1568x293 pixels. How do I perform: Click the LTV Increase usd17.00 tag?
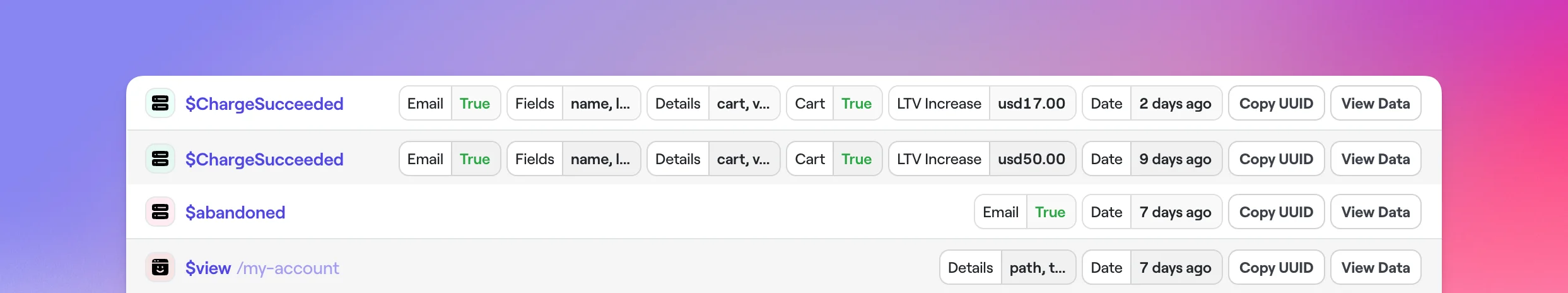coord(981,104)
